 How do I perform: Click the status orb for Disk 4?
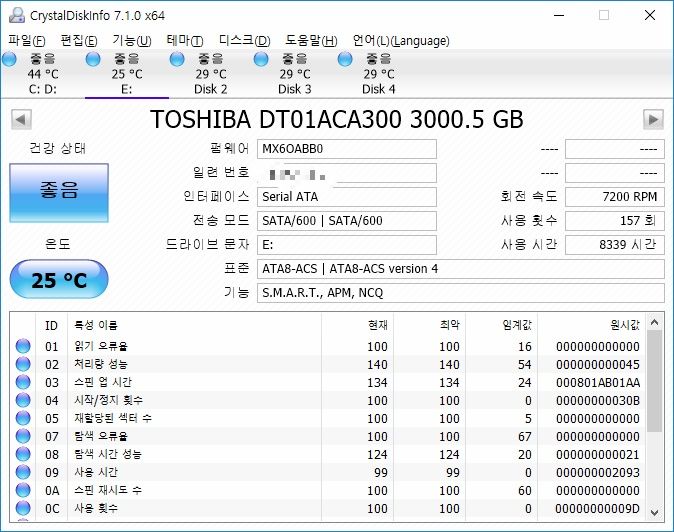coord(345,59)
